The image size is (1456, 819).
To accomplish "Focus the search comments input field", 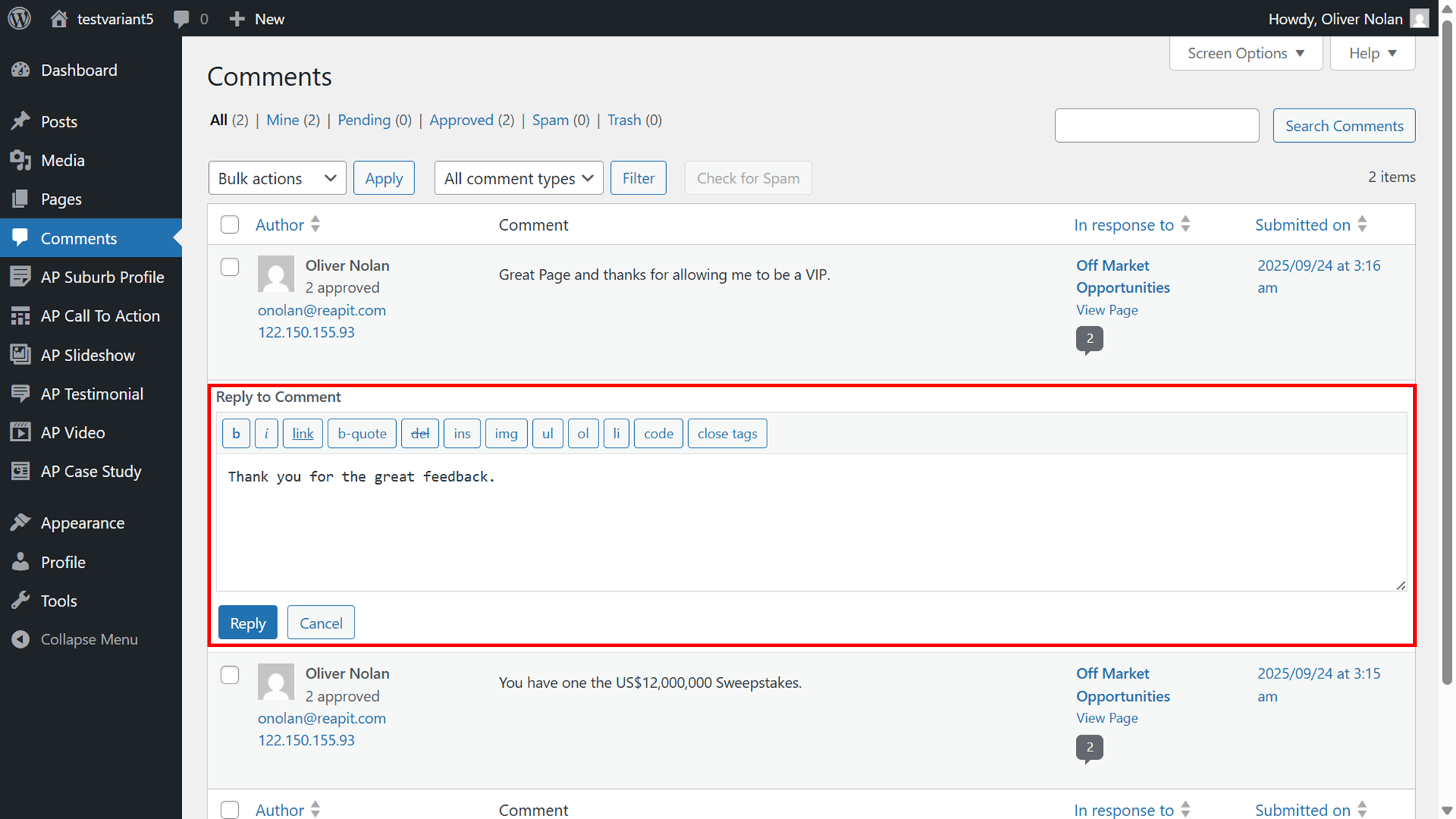I will [1157, 126].
